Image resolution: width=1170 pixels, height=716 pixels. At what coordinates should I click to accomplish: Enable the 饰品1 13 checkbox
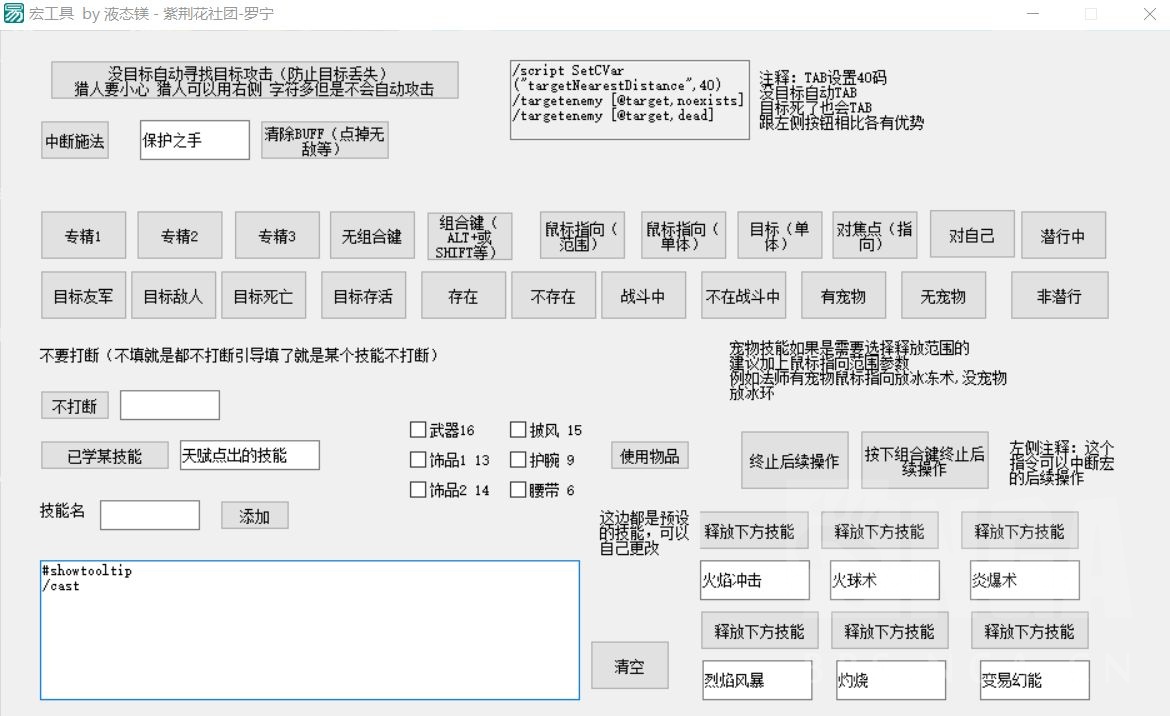[418, 460]
